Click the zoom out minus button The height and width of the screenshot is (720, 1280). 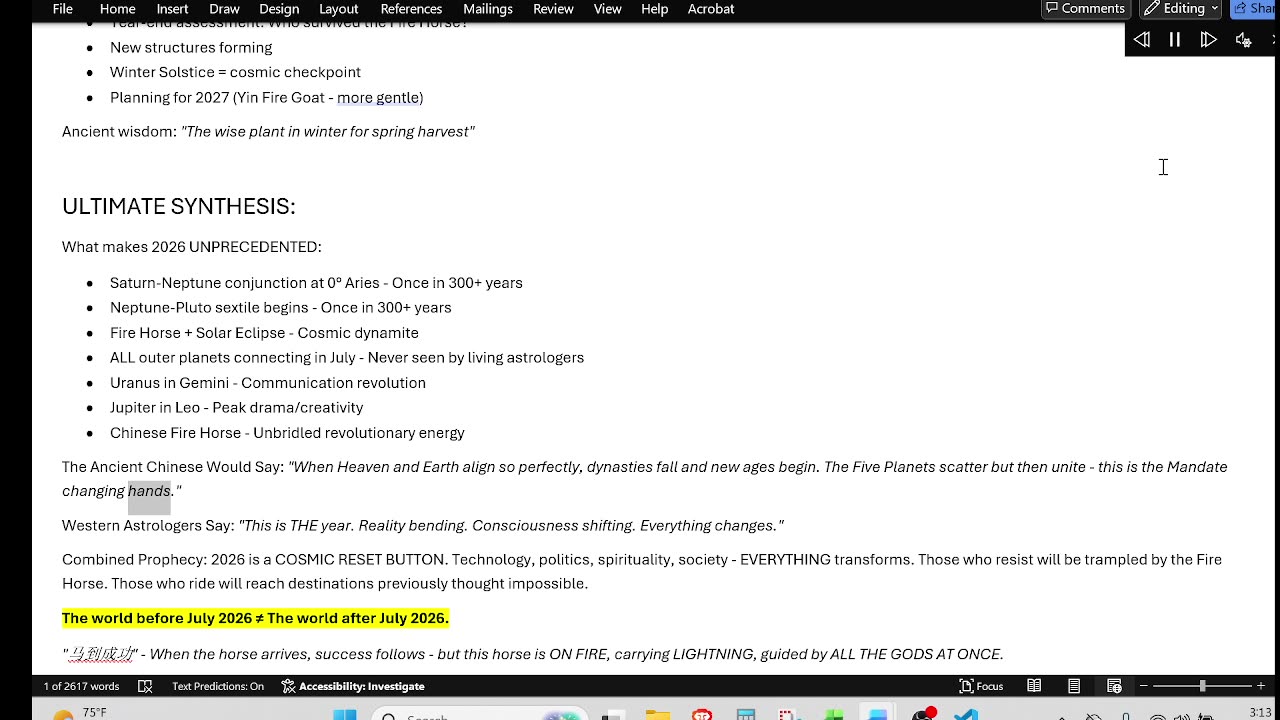coord(1146,686)
